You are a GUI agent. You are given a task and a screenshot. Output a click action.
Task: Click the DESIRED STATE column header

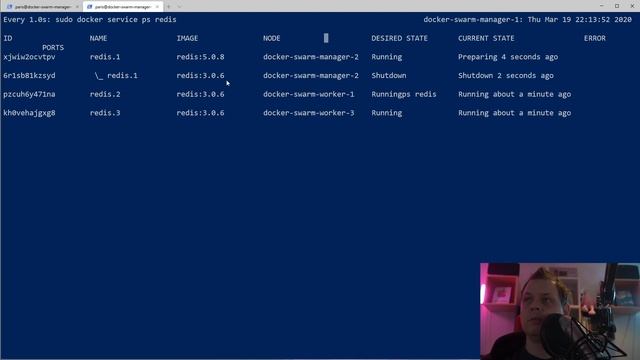tap(400, 38)
